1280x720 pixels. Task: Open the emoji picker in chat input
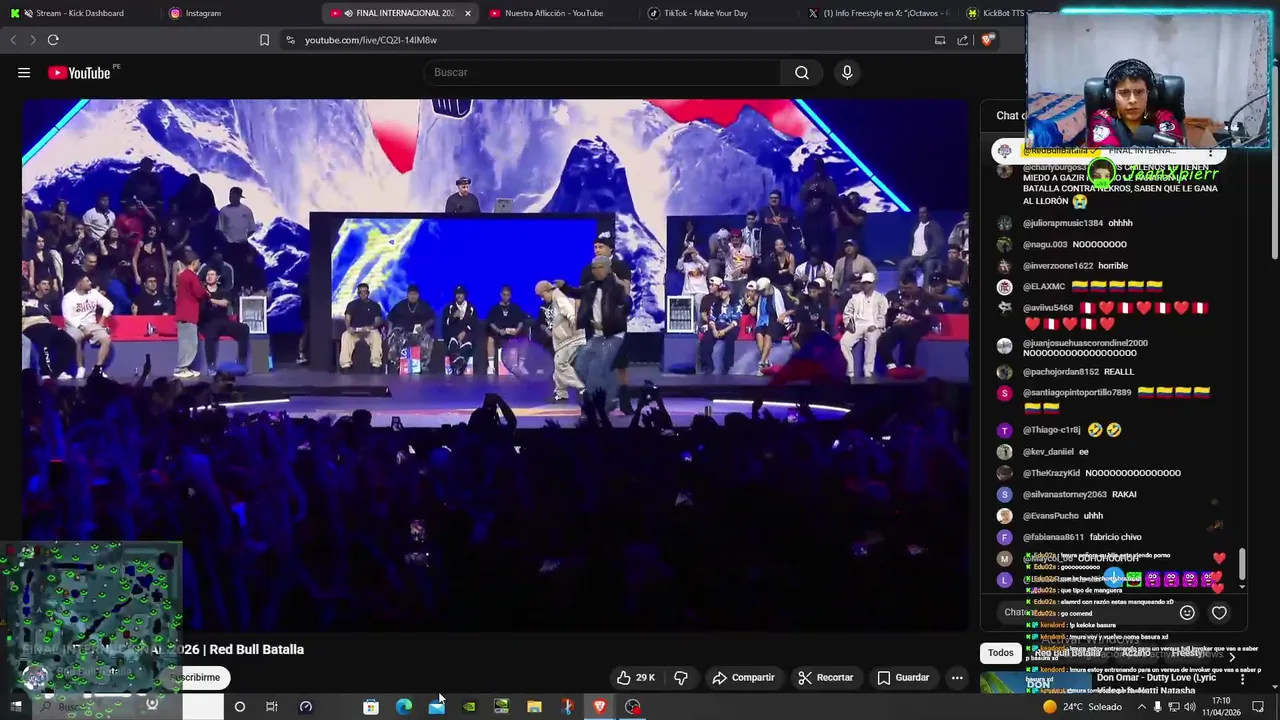[x=1187, y=612]
